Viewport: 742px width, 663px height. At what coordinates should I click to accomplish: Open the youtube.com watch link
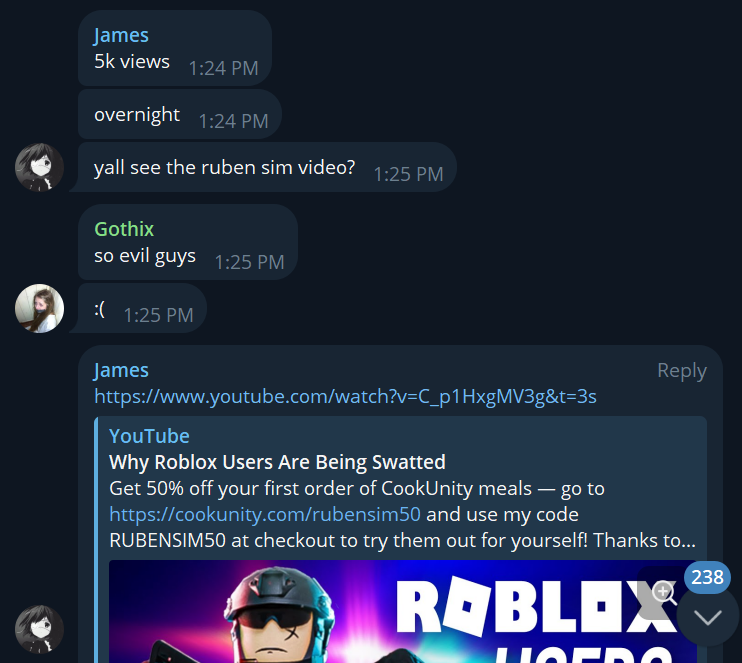coord(345,396)
